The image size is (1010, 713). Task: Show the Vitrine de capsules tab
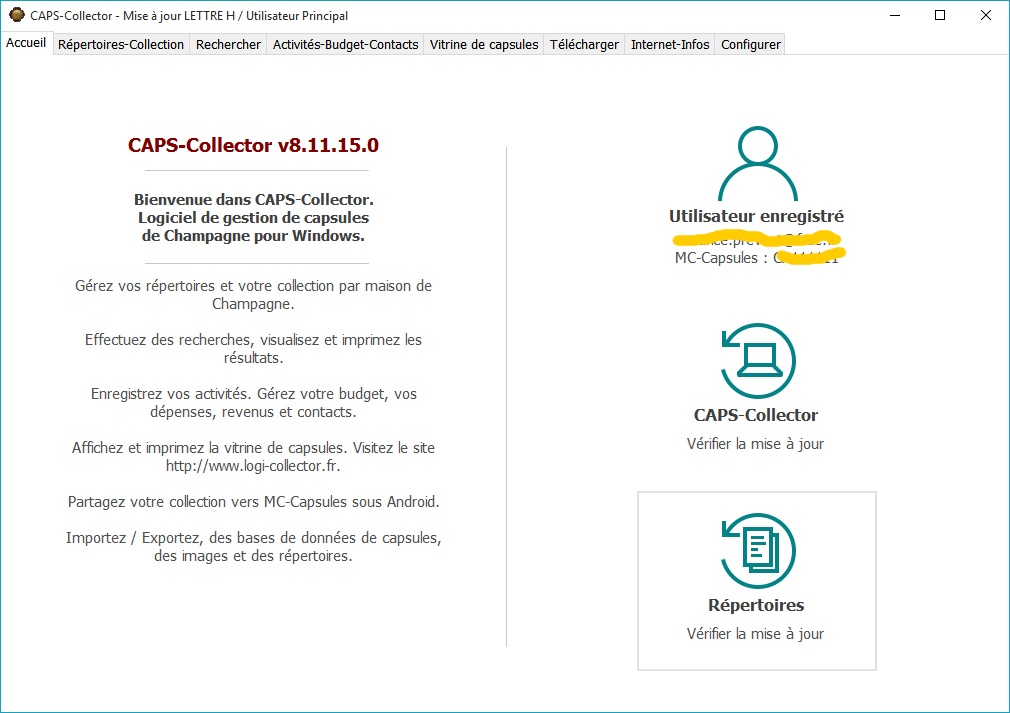484,44
